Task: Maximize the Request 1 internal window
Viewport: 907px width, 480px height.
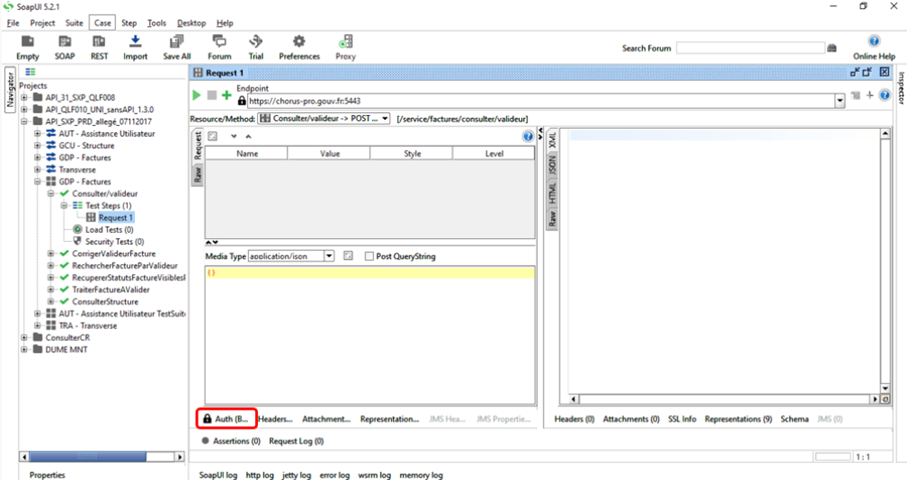Action: 867,72
